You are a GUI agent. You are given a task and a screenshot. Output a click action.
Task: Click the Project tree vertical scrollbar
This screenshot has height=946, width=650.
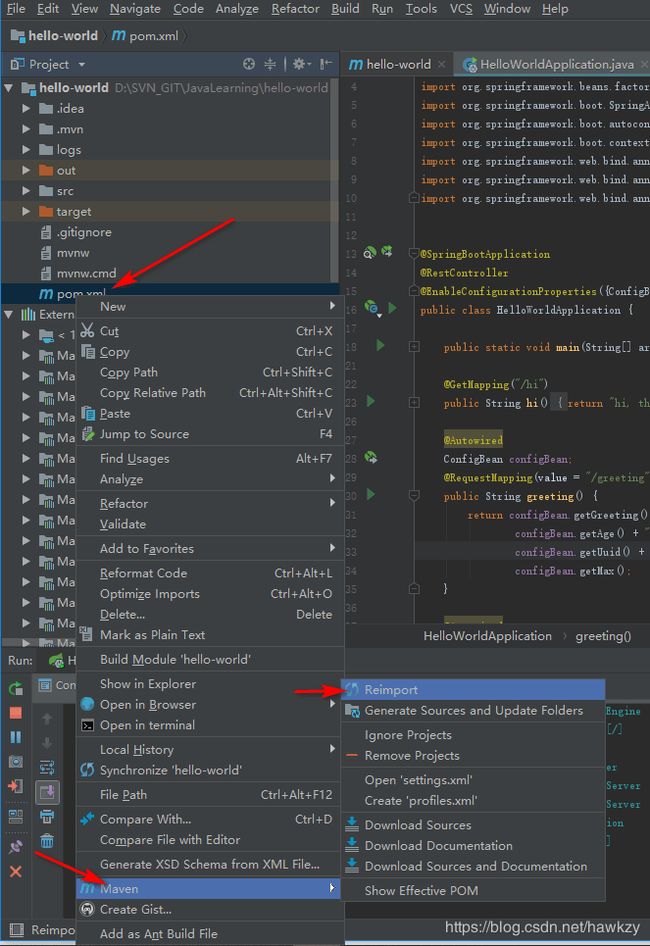(334, 181)
